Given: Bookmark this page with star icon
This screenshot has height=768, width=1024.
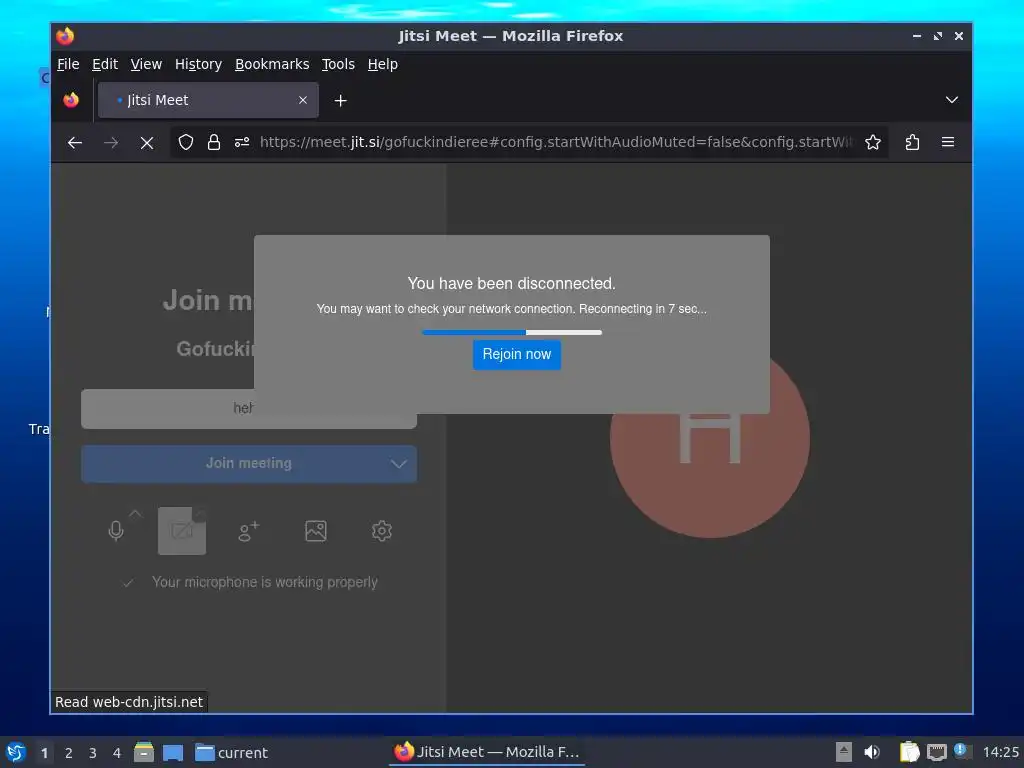Looking at the screenshot, I should click(x=872, y=142).
